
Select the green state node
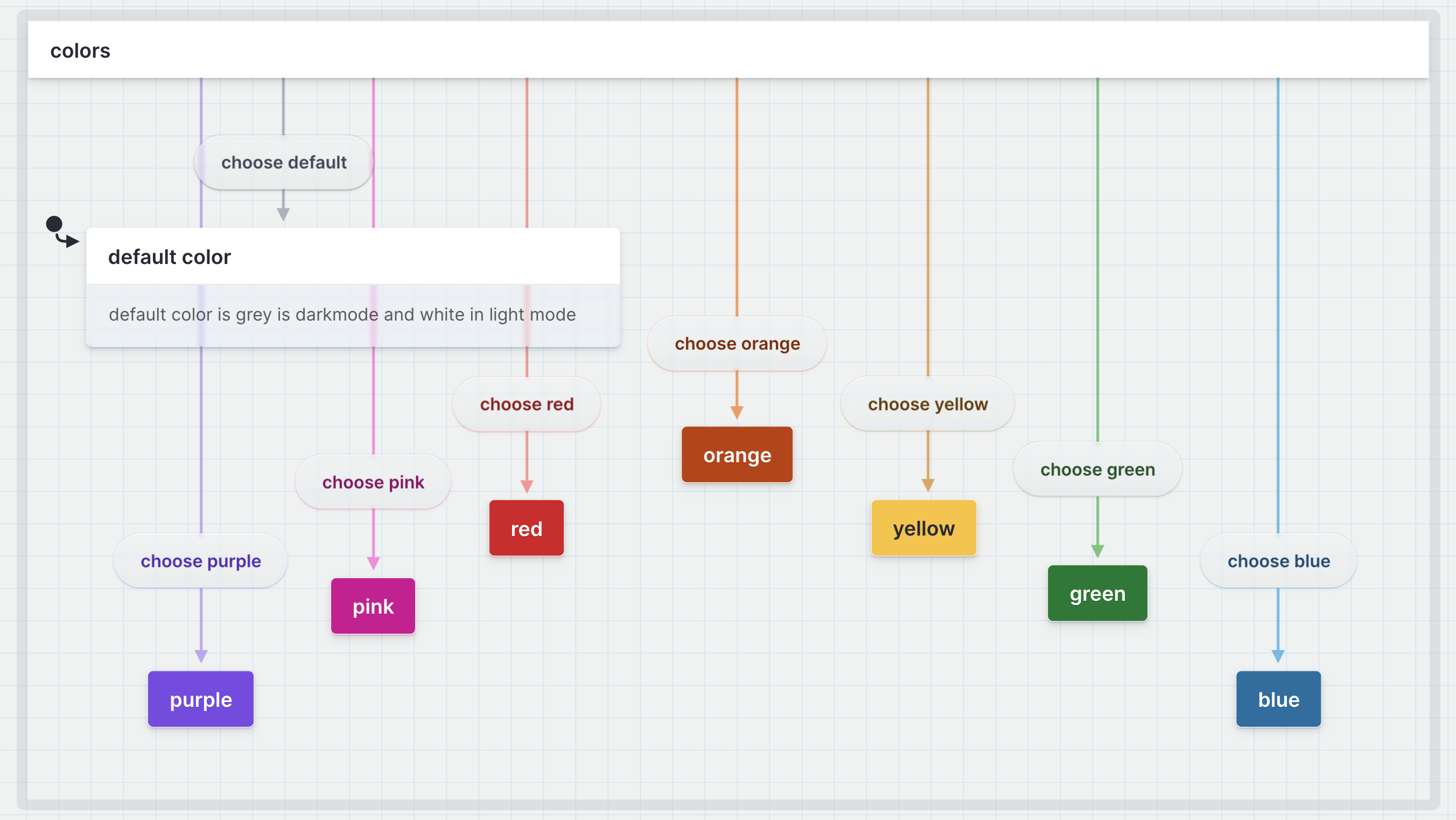tap(1097, 593)
